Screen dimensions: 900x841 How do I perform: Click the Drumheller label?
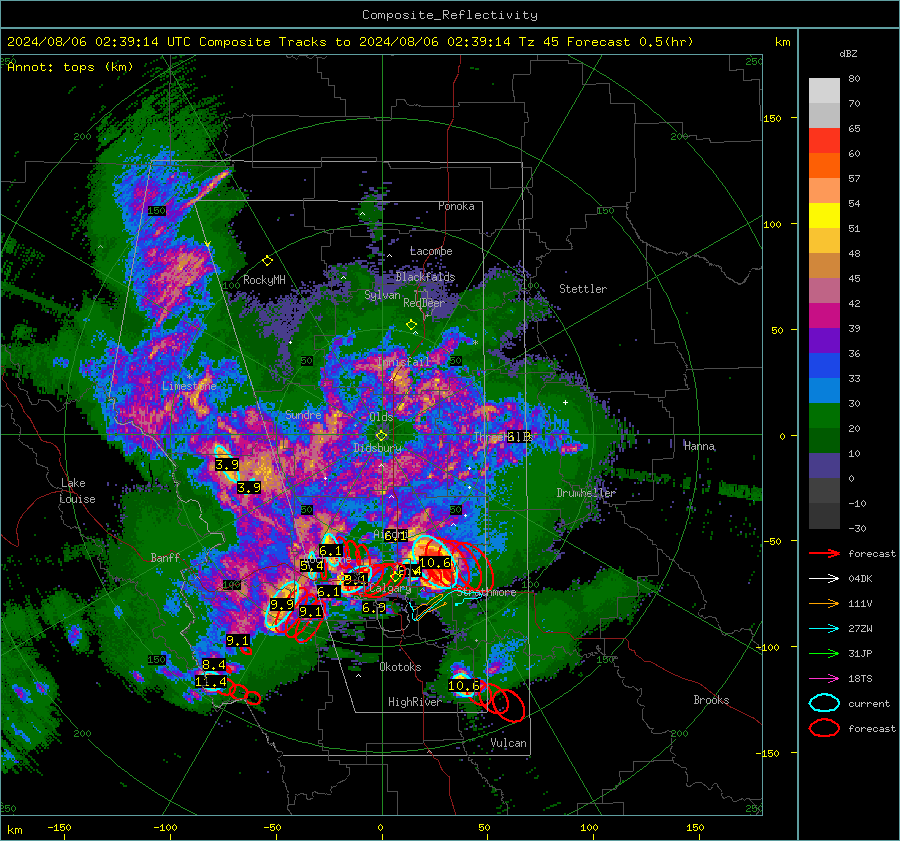pyautogui.click(x=586, y=493)
